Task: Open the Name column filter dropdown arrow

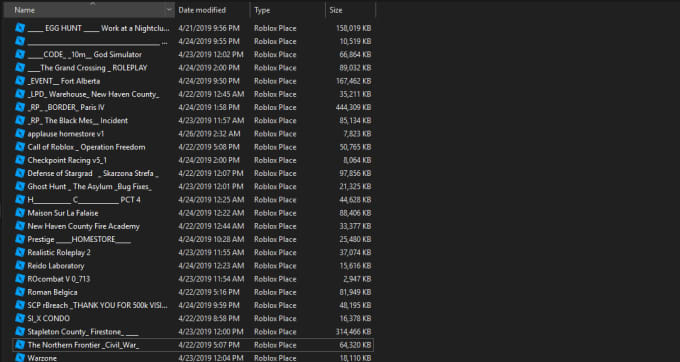Action: (x=169, y=10)
